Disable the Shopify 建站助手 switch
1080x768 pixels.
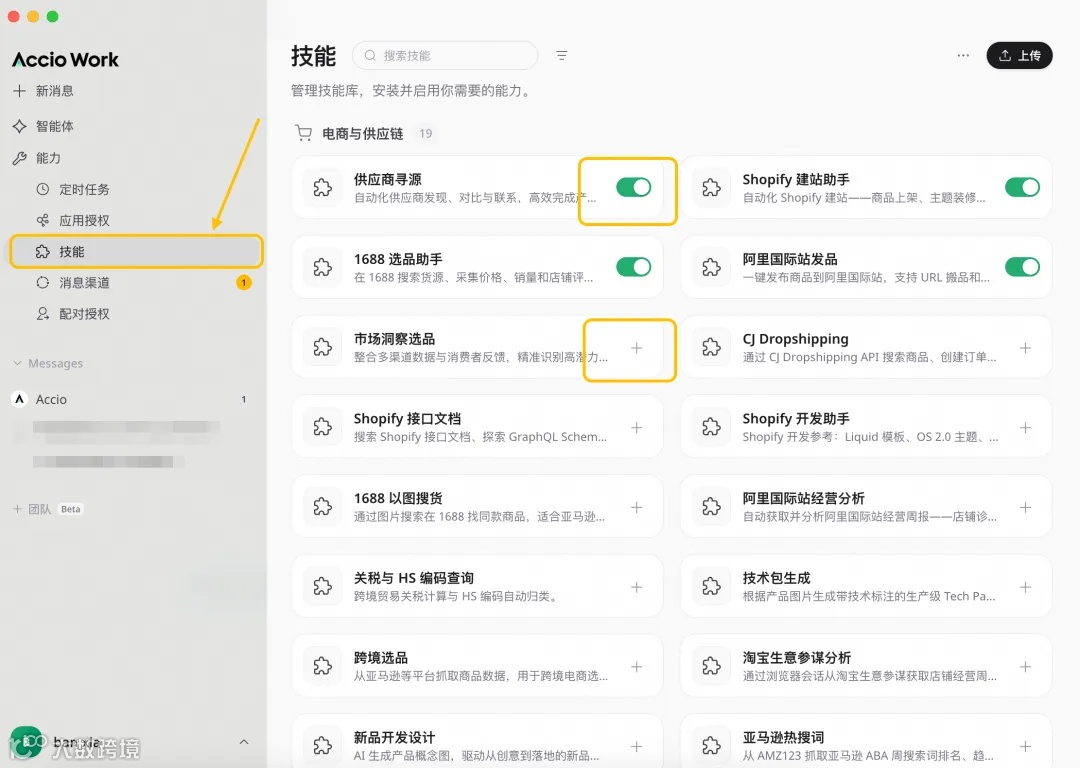coord(1022,187)
